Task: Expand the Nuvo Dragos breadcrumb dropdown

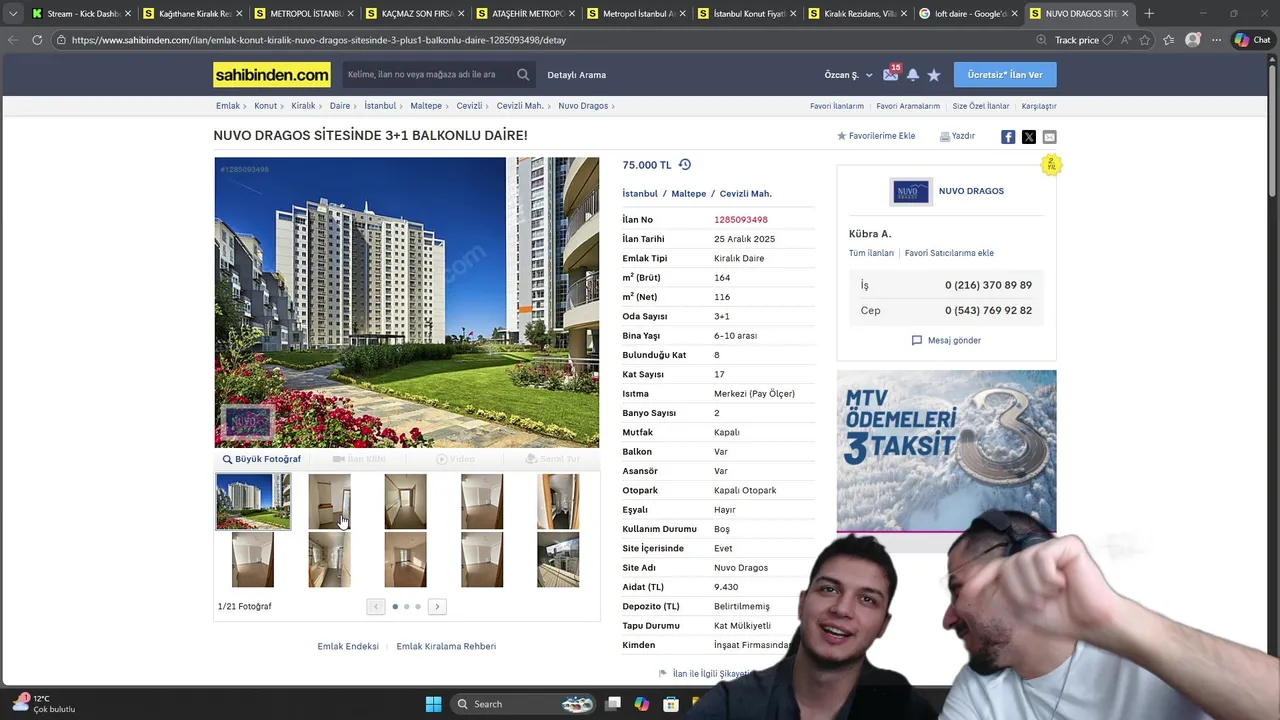Action: click(613, 106)
